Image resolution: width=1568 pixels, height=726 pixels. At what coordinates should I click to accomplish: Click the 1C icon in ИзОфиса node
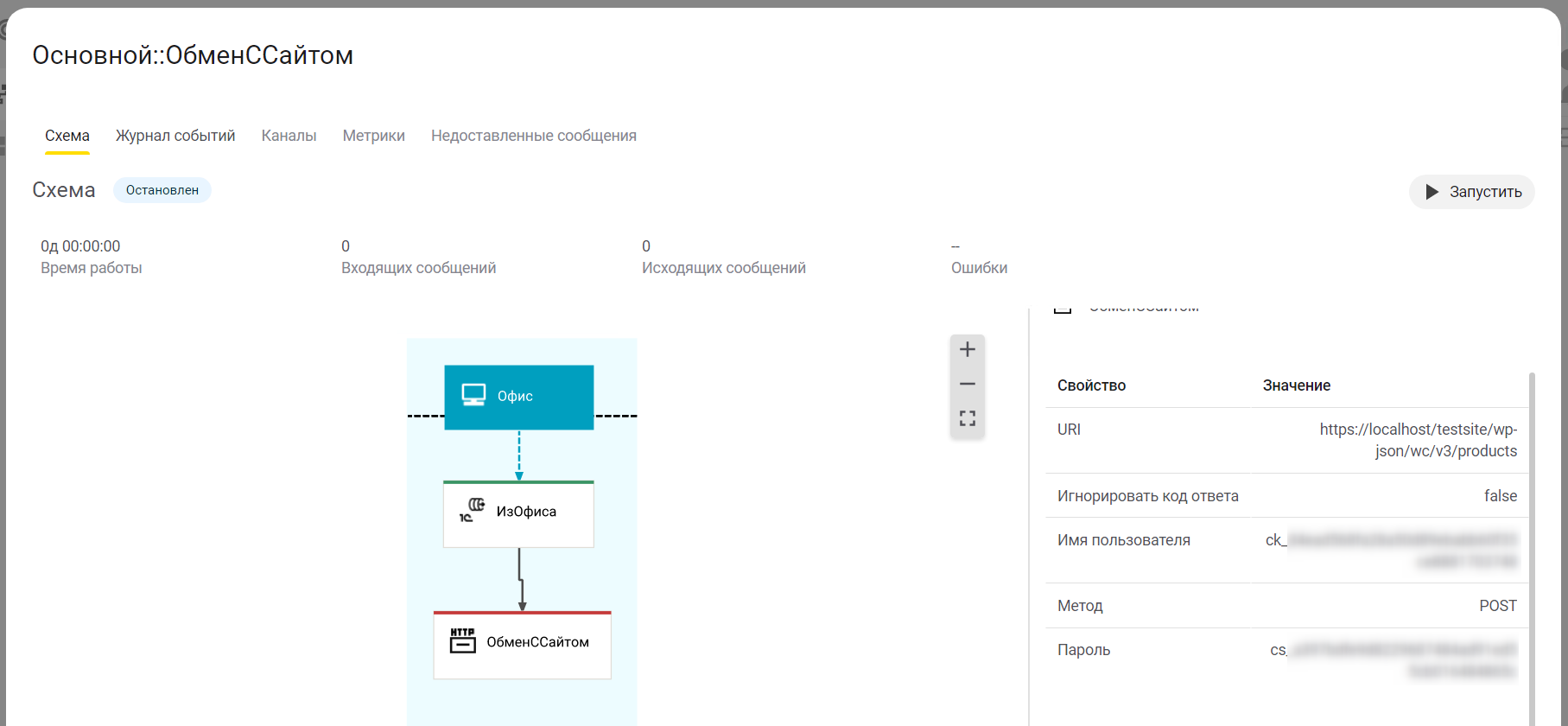(x=472, y=510)
